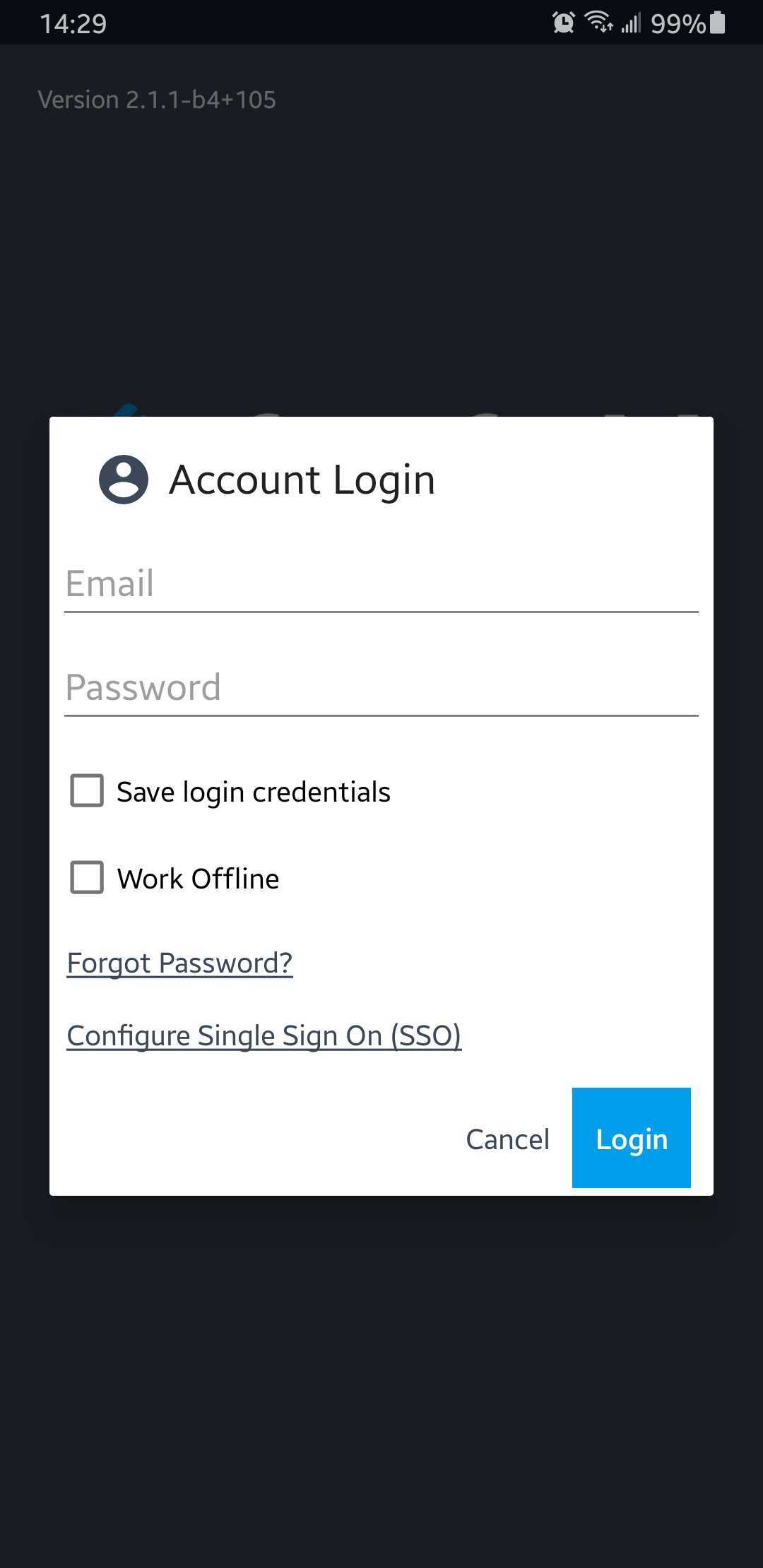Image resolution: width=763 pixels, height=1568 pixels.
Task: Check the Work Offline checkbox
Action: click(87, 877)
